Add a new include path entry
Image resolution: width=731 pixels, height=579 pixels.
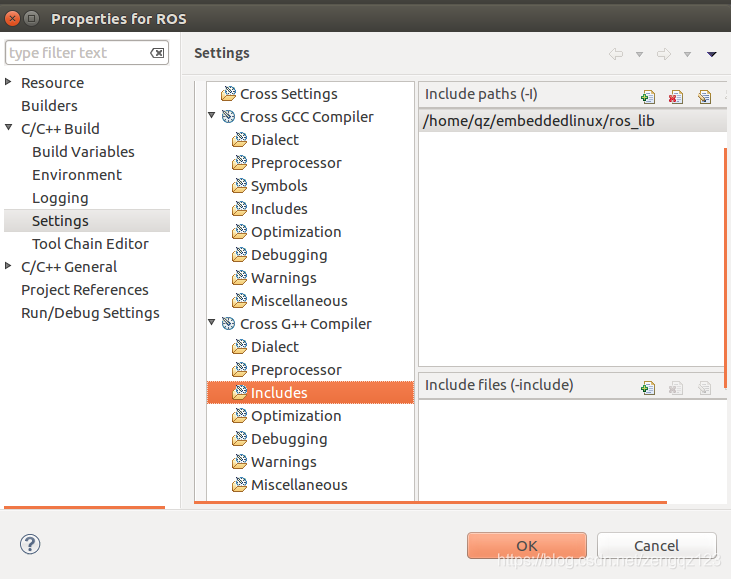[648, 96]
